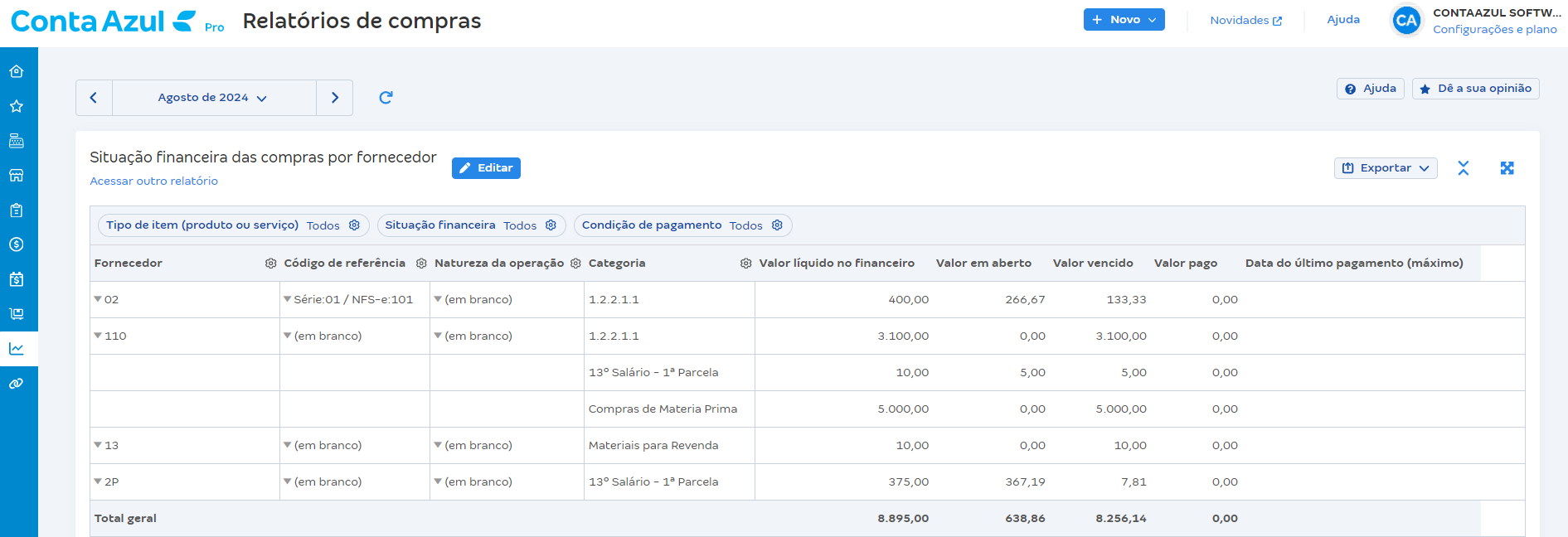Viewport: 1568px width, 537px height.
Task: Open gear next to Natureza da operação column
Action: pyautogui.click(x=575, y=264)
